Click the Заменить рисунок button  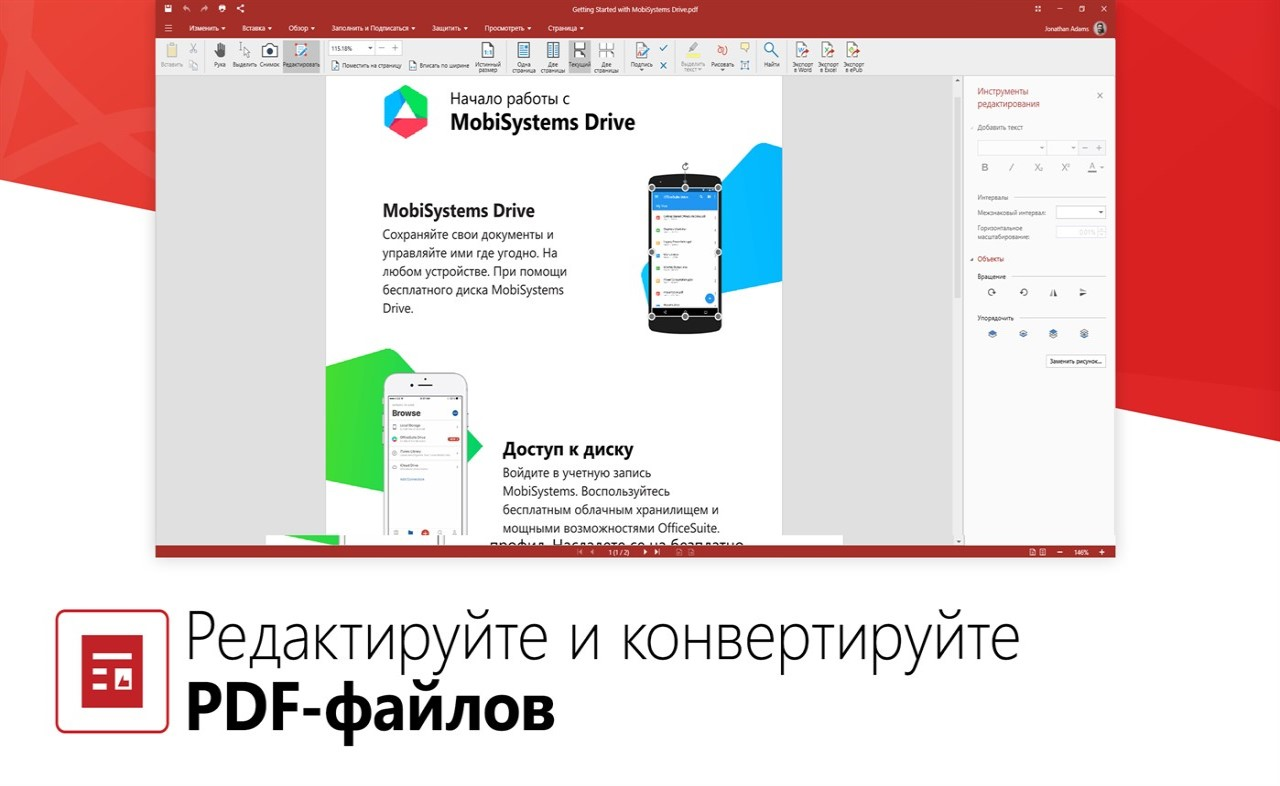tap(1076, 361)
